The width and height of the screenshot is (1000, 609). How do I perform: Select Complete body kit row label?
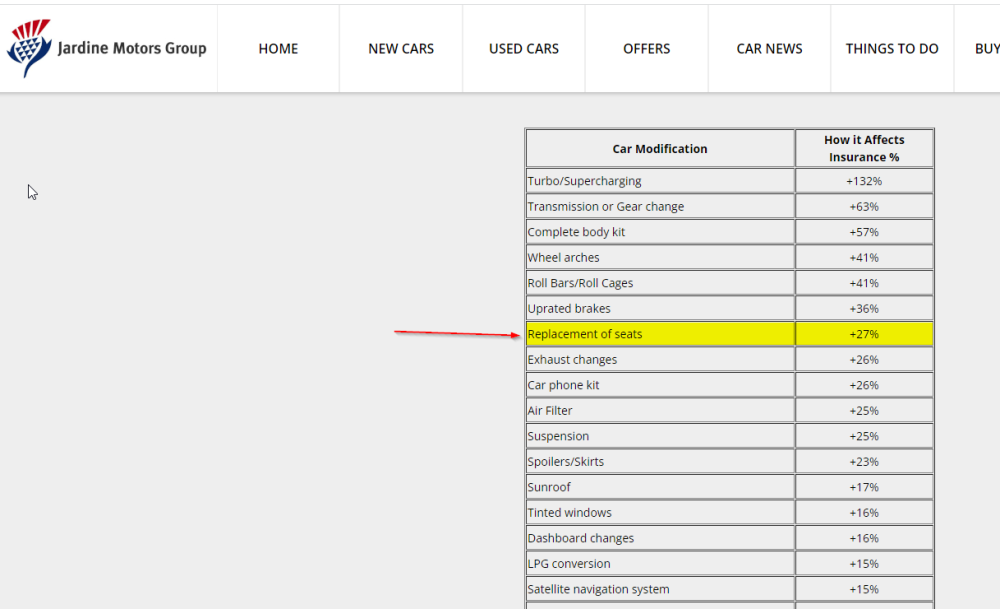click(x=576, y=232)
